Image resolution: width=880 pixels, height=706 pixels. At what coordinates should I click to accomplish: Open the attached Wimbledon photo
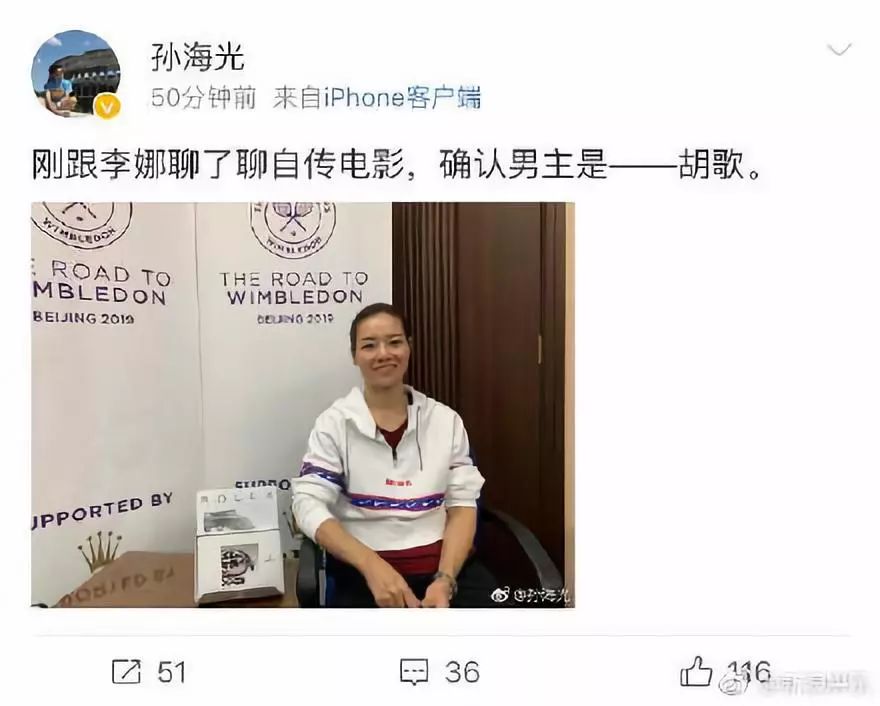pyautogui.click(x=302, y=405)
